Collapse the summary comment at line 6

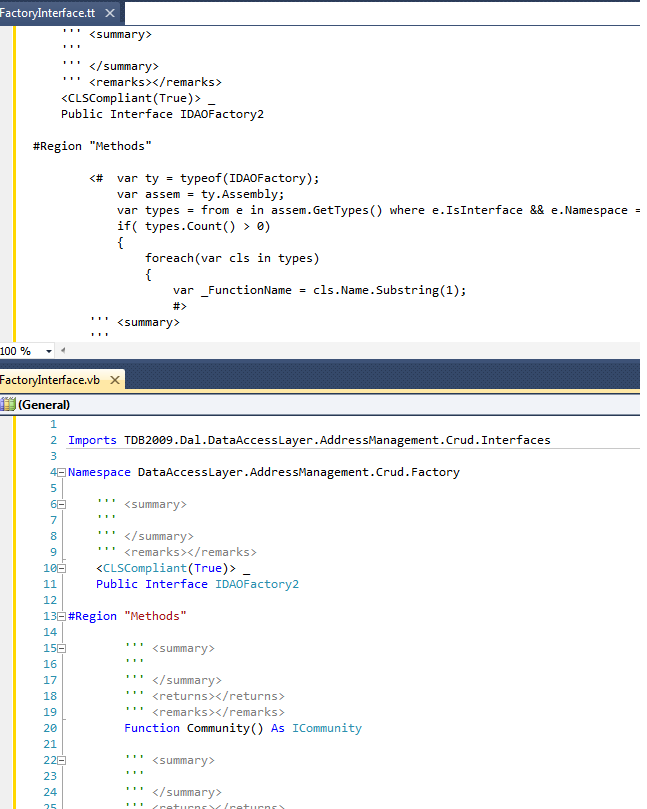(x=62, y=505)
